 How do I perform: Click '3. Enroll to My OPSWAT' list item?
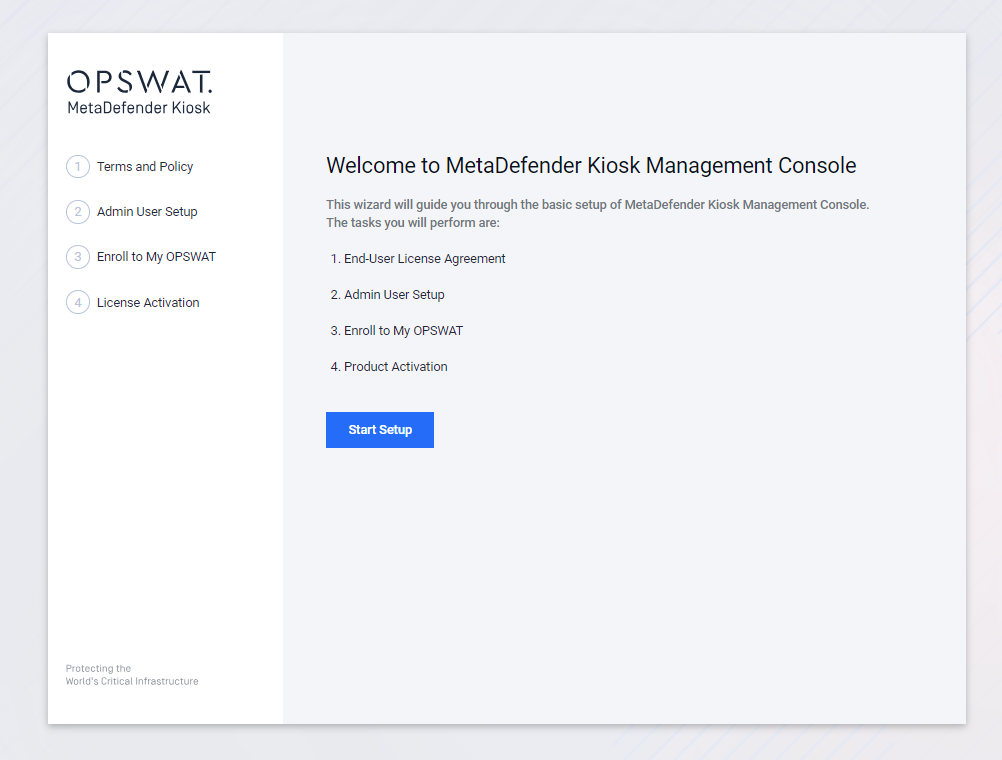(x=397, y=330)
